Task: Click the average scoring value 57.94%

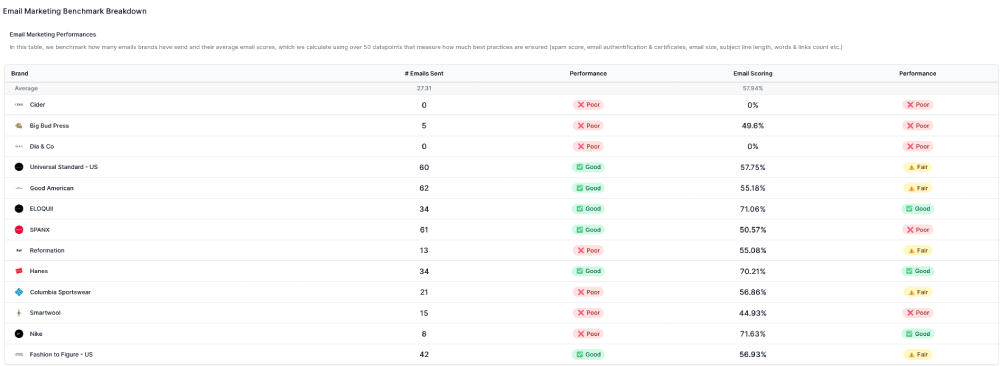Action: click(x=753, y=89)
